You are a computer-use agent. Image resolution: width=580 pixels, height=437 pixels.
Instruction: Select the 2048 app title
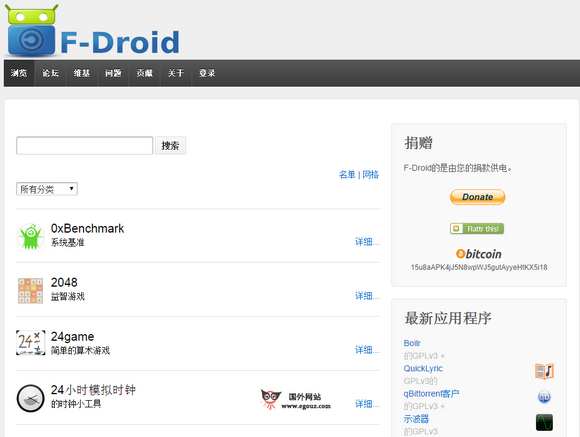coord(64,282)
